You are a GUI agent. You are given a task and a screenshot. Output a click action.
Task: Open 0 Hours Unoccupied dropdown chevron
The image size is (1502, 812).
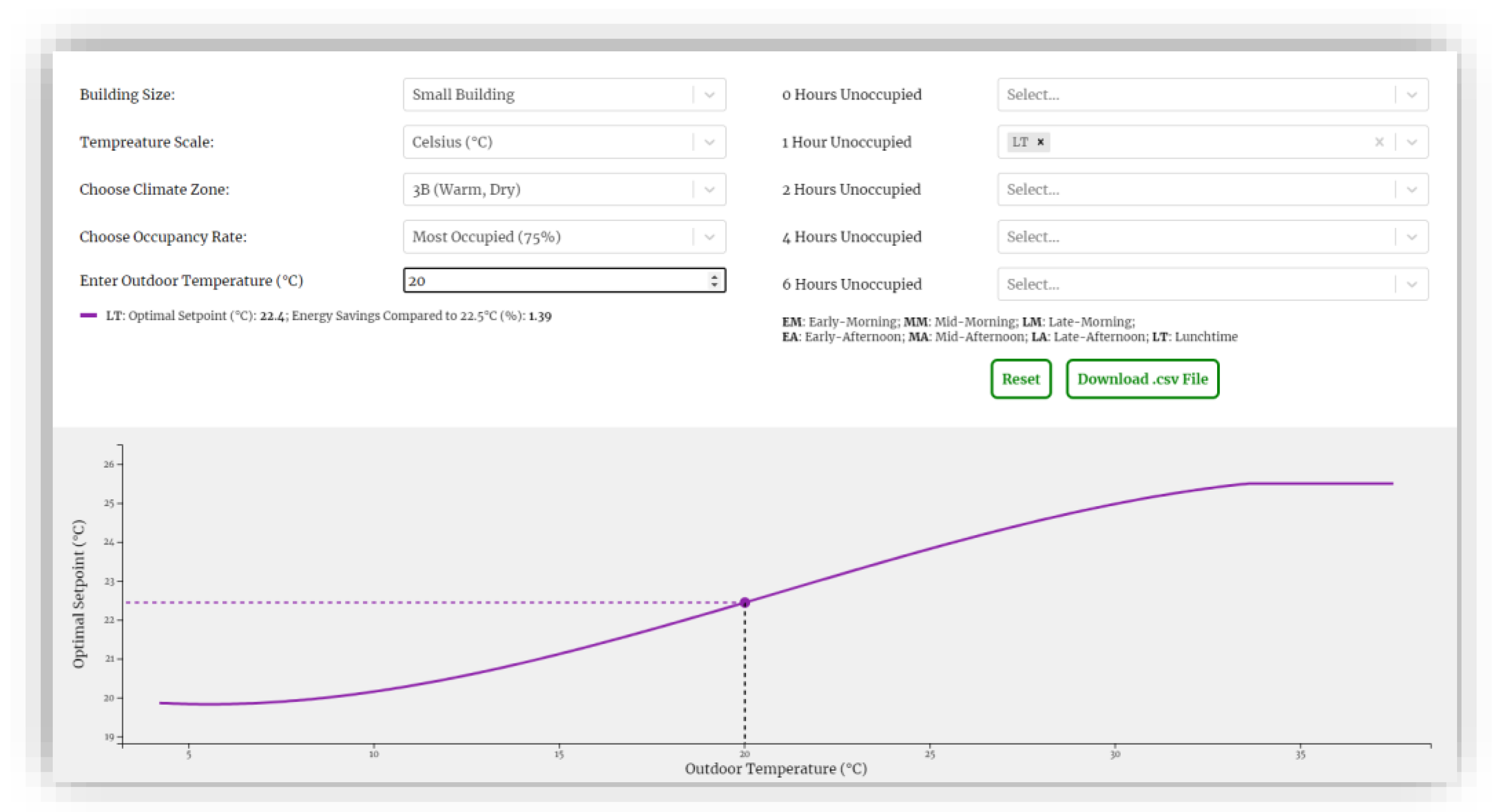[x=1412, y=94]
